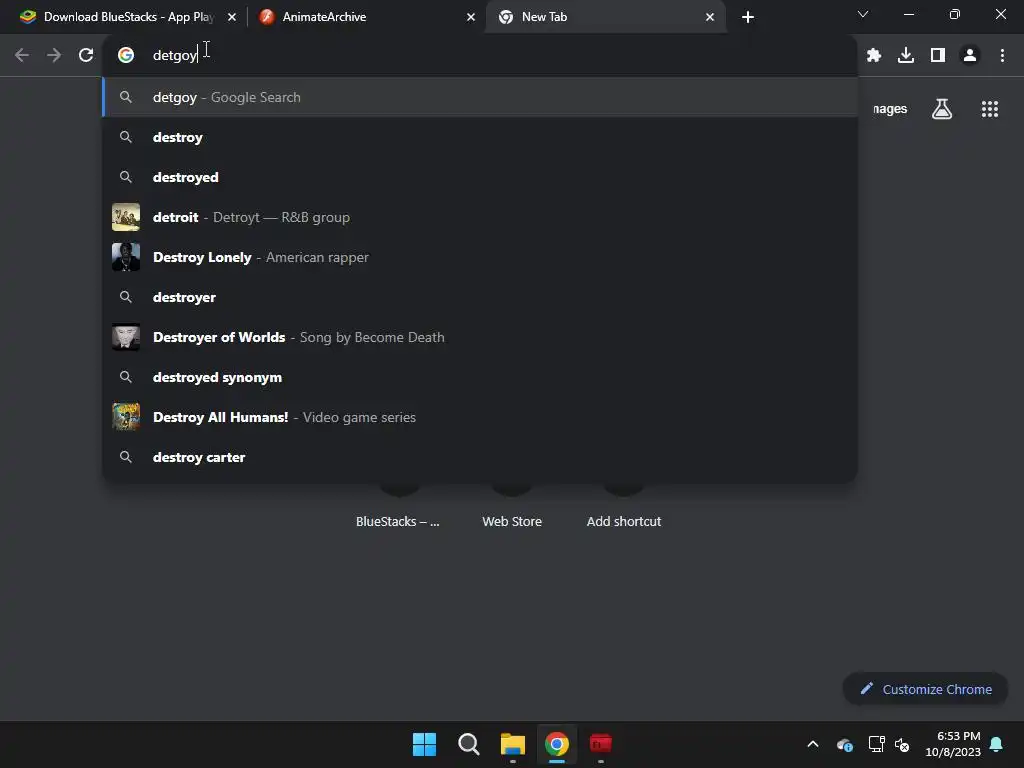Open Chrome three-dot menu
Image resolution: width=1024 pixels, height=768 pixels.
tap(1002, 55)
